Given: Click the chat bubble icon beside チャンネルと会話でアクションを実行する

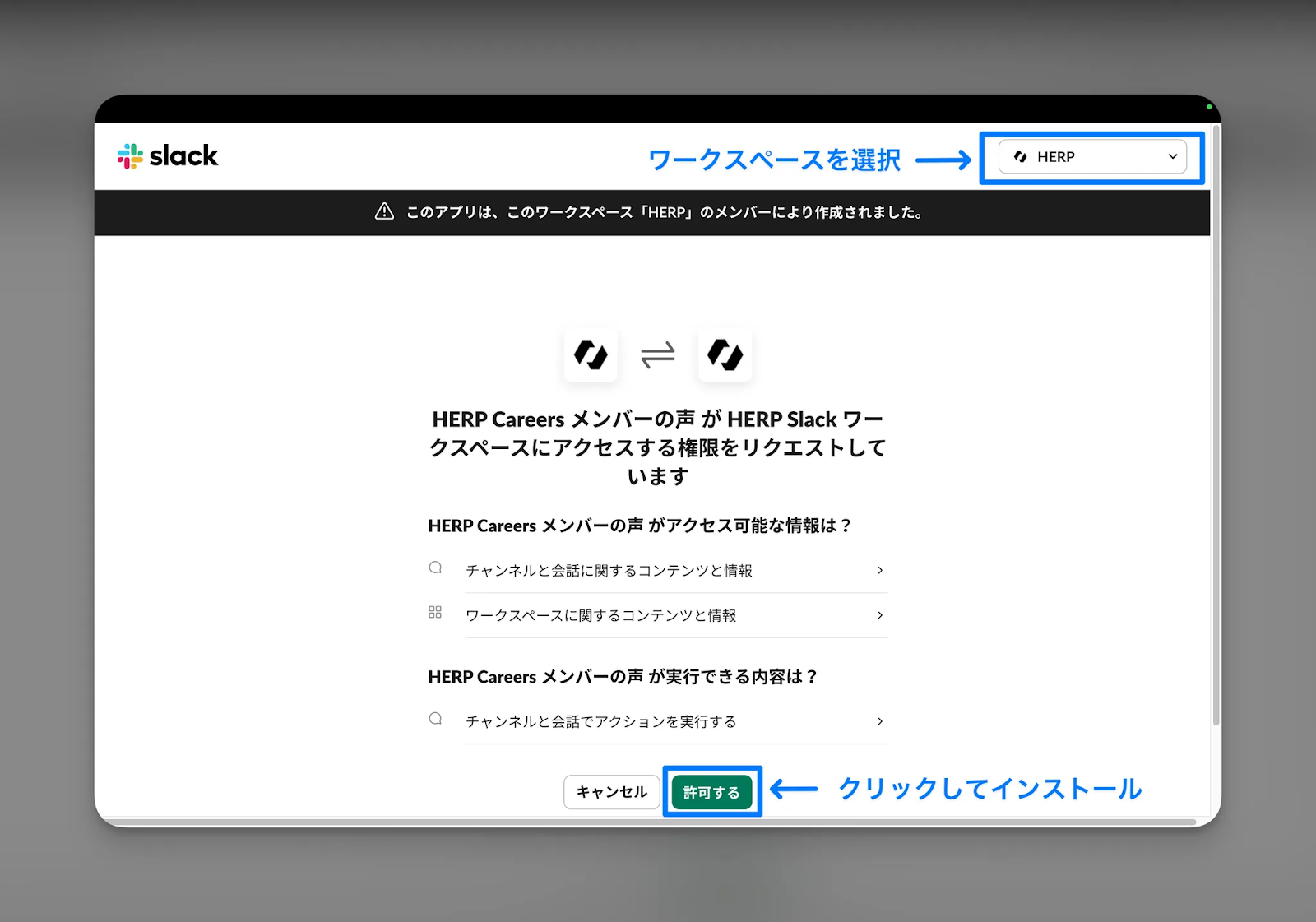Looking at the screenshot, I should (x=435, y=719).
